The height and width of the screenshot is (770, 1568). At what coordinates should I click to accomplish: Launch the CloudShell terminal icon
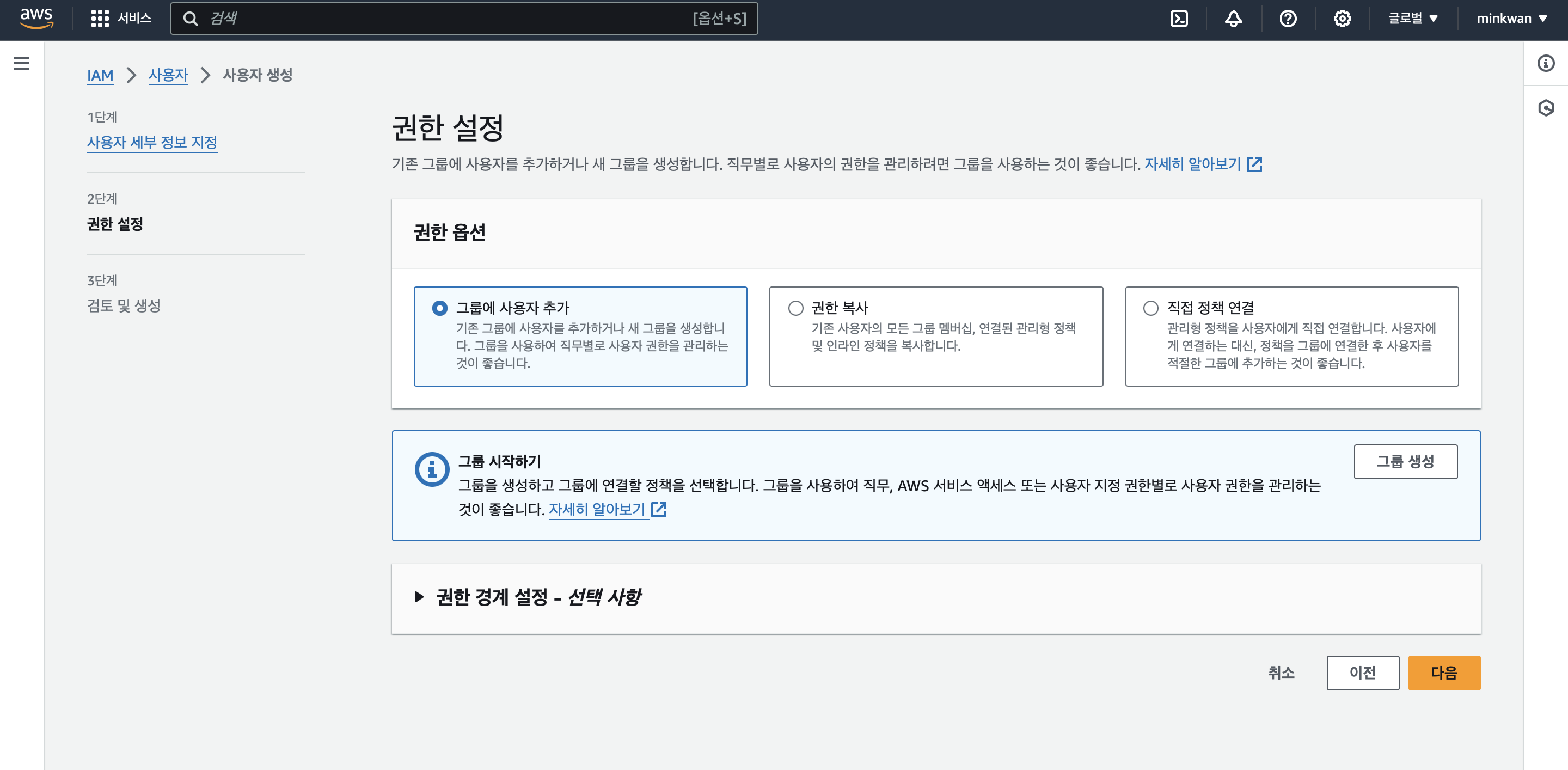coord(1179,19)
